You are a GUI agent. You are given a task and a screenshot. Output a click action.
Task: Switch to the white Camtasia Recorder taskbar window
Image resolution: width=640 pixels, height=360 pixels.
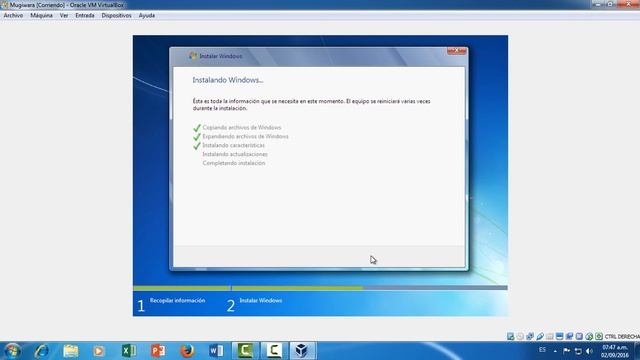pyautogui.click(x=274, y=351)
